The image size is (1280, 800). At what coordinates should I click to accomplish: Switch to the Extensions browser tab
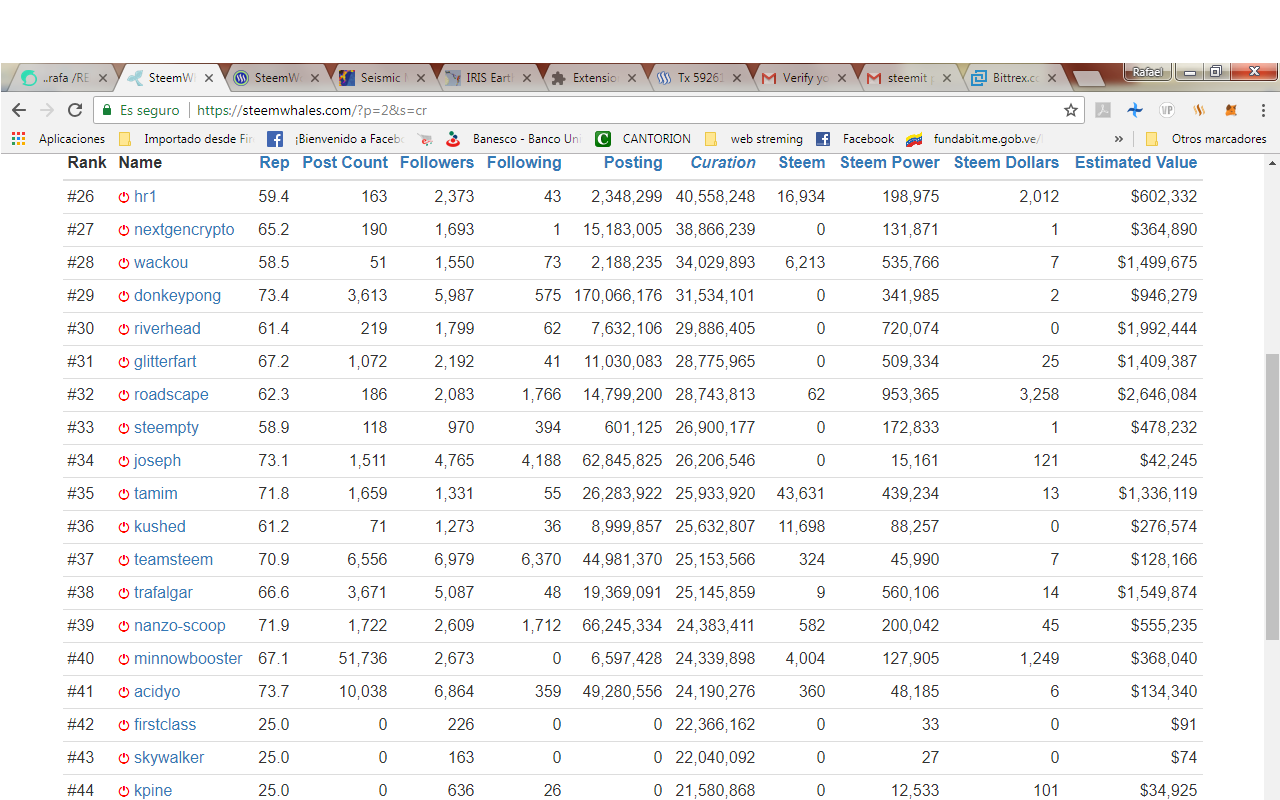pos(595,77)
